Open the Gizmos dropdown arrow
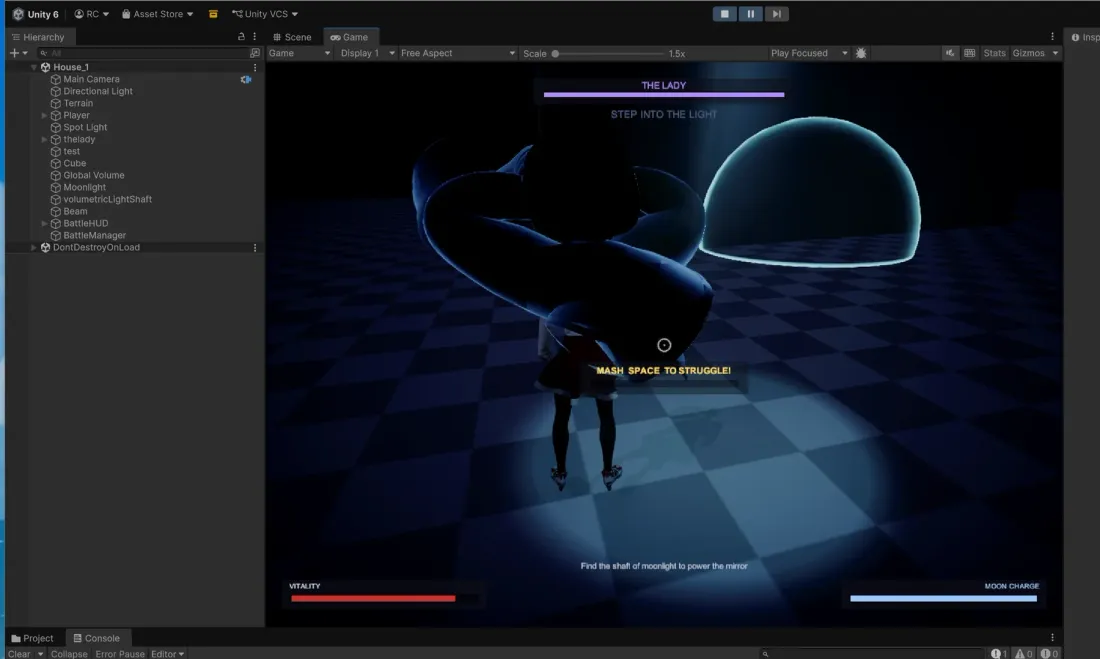Image resolution: width=1100 pixels, height=659 pixels. [x=1055, y=53]
